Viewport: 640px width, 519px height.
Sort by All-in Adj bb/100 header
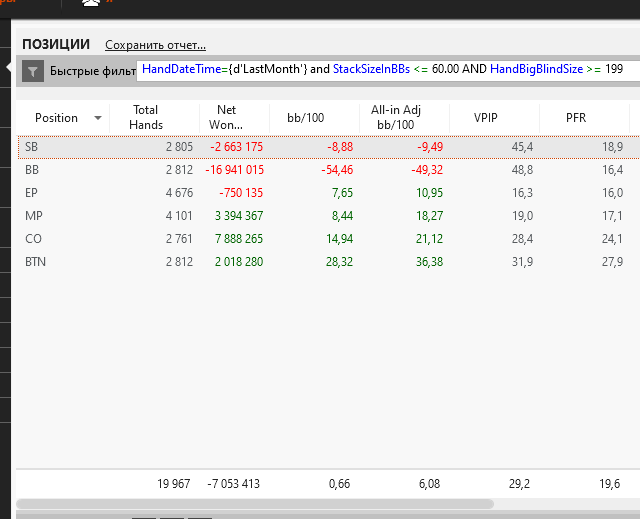[x=396, y=118]
